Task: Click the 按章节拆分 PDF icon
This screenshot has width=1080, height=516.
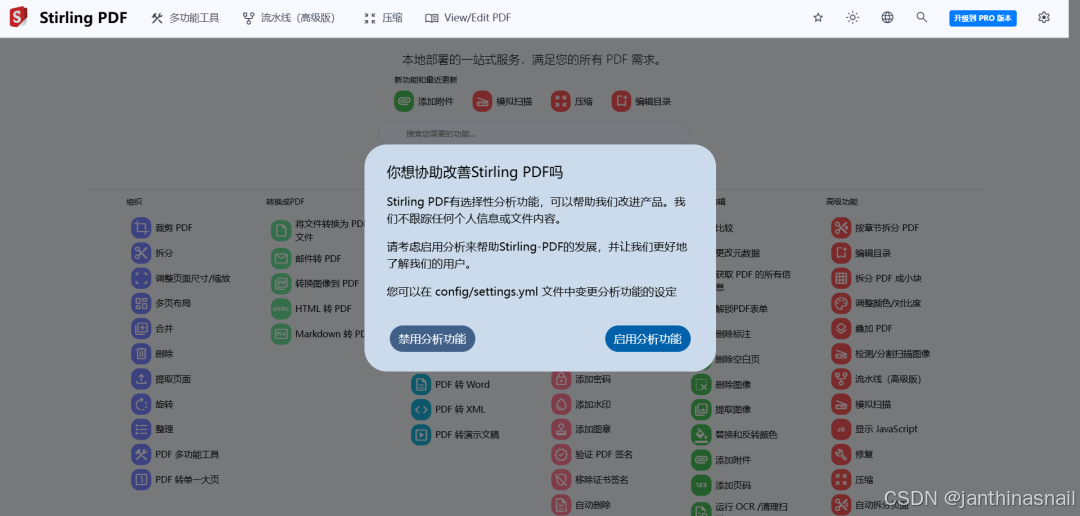Action: 841,227
